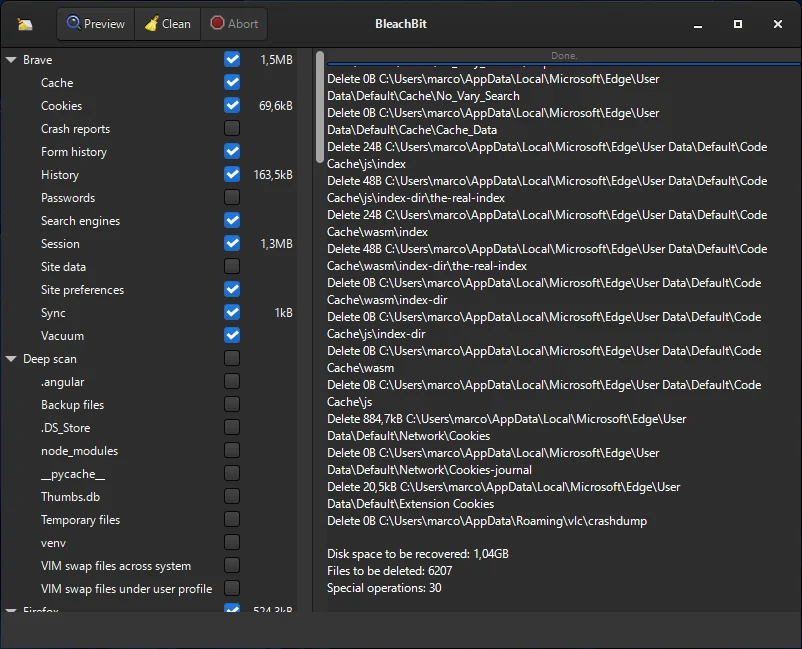This screenshot has height=649, width=802.
Task: Click the History size value 163,5kB
Action: (x=273, y=175)
